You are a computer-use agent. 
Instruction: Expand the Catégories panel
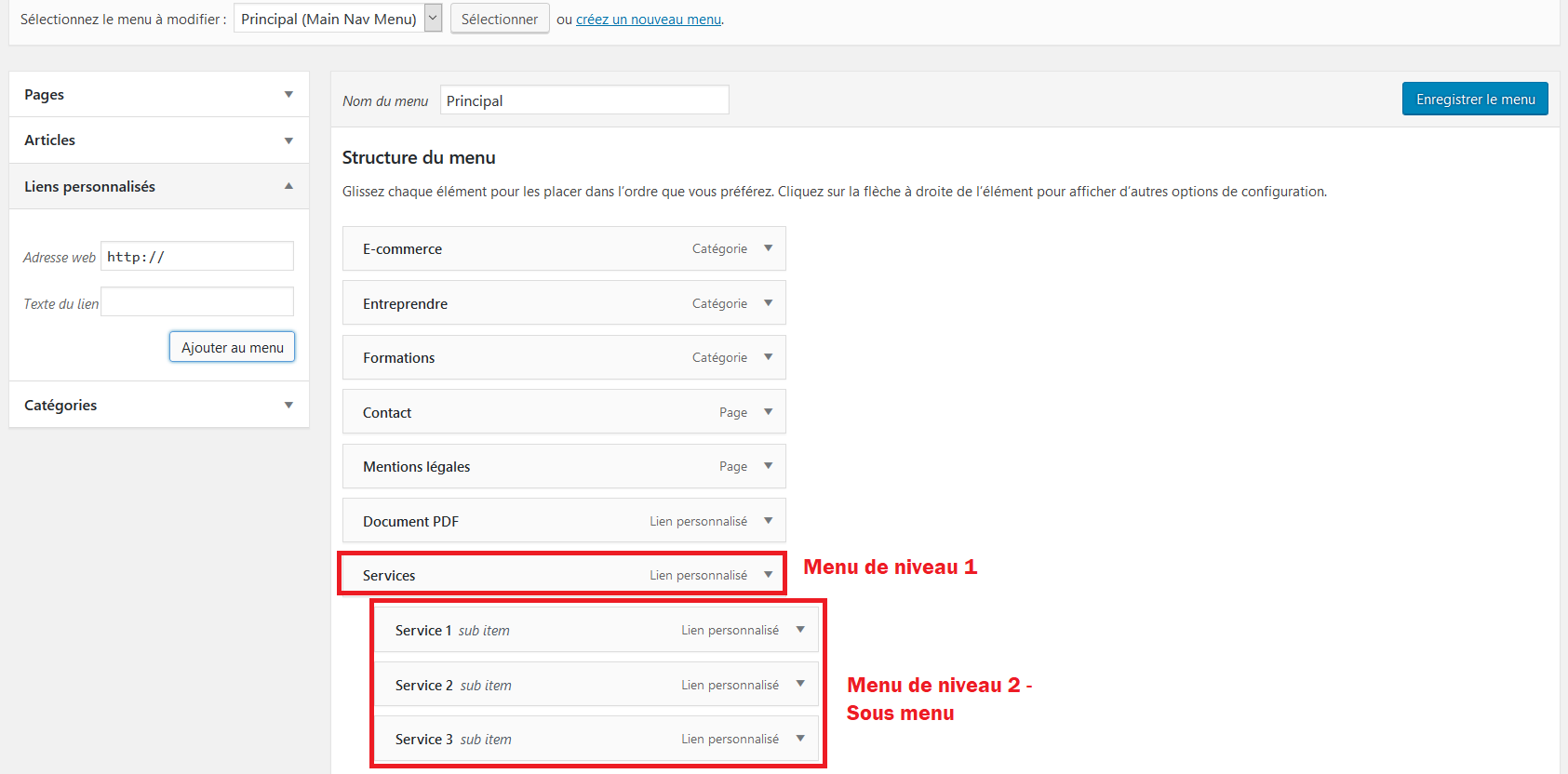(x=288, y=405)
